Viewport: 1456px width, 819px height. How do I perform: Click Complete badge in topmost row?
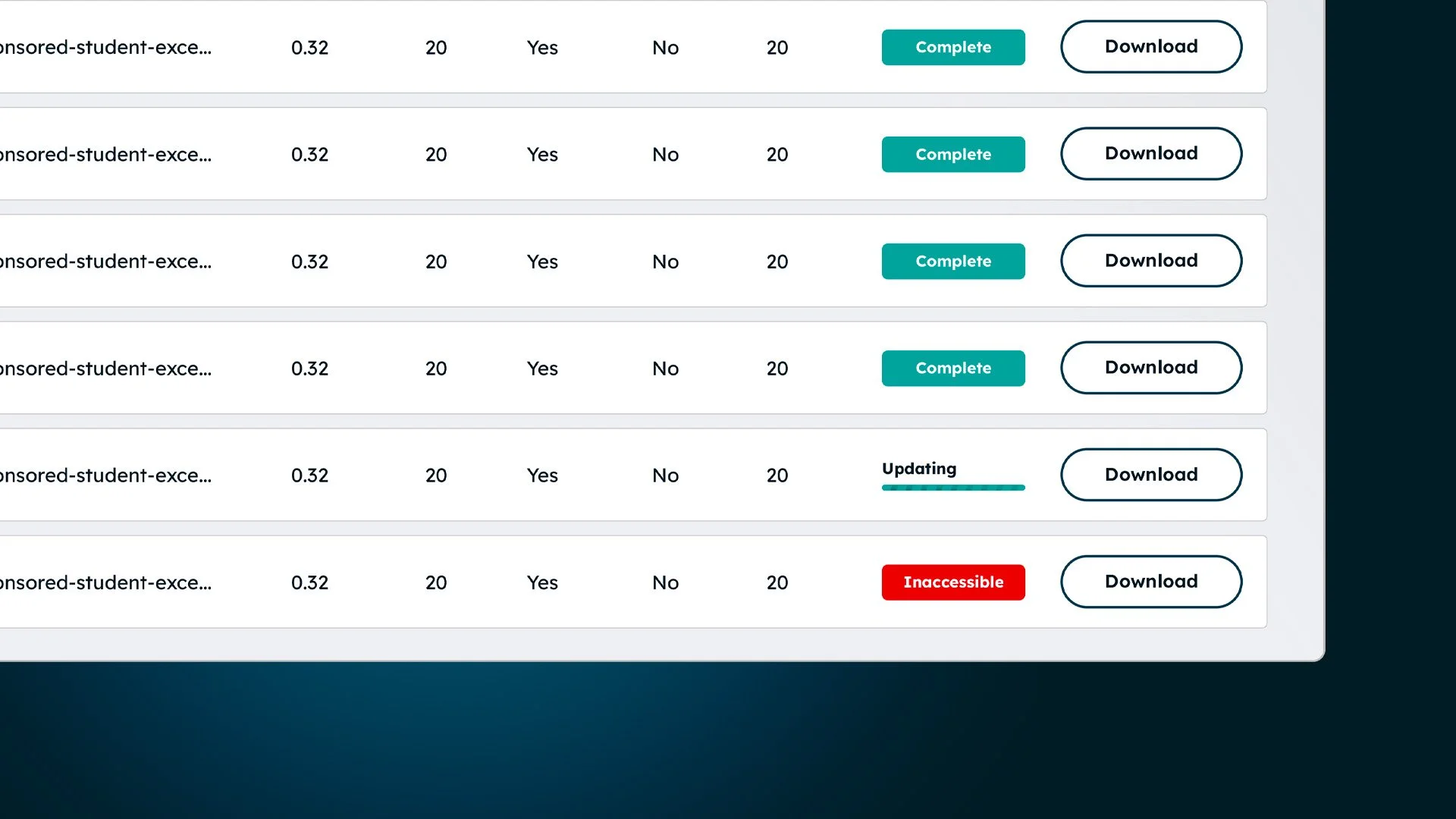[x=952, y=47]
